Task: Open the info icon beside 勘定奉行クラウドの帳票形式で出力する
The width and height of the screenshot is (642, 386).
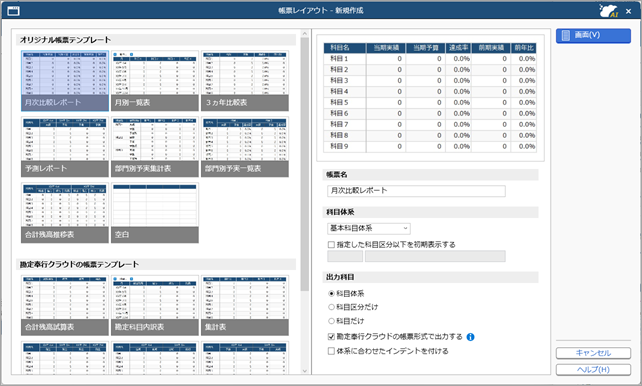Action: click(x=470, y=337)
